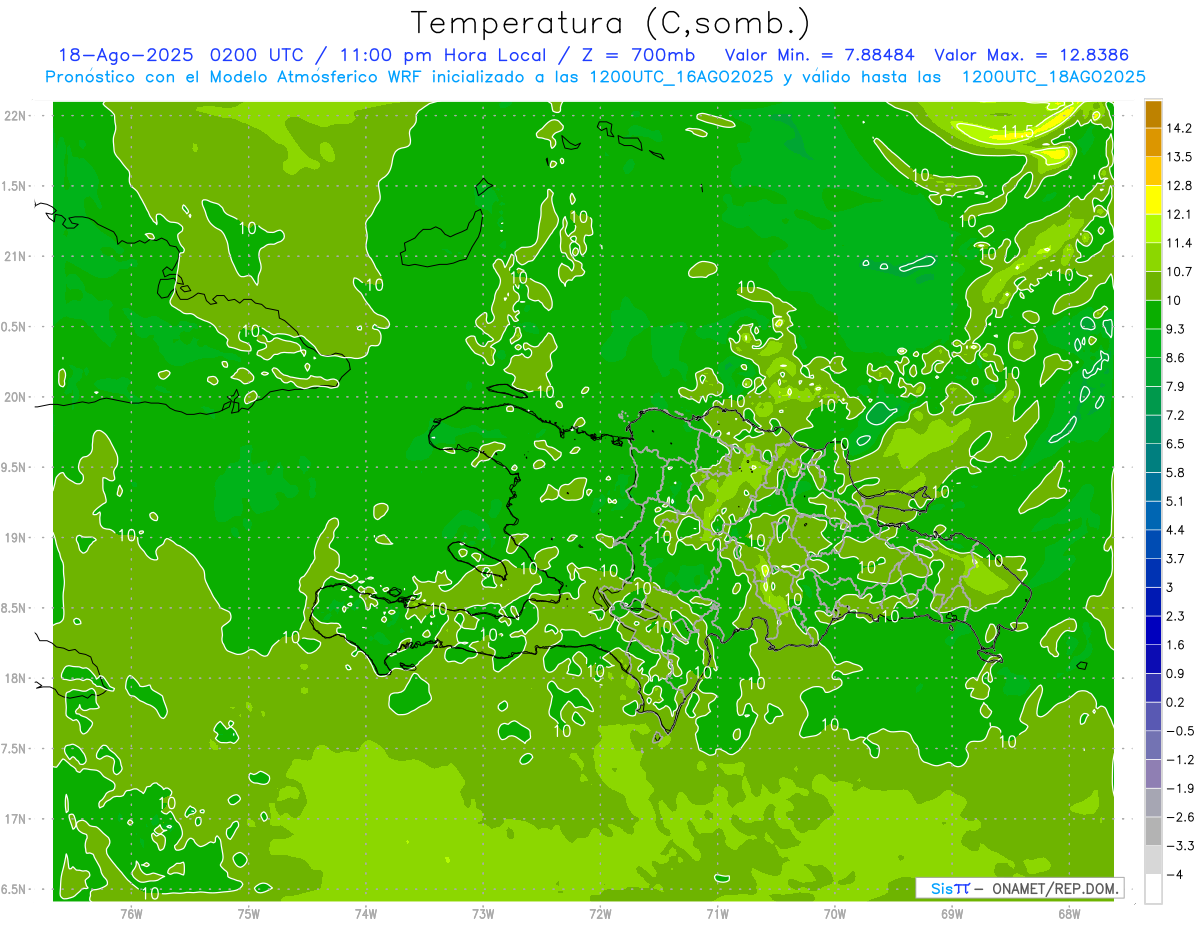
Task: Click the "8.6" color scale label
Action: coord(1176,358)
